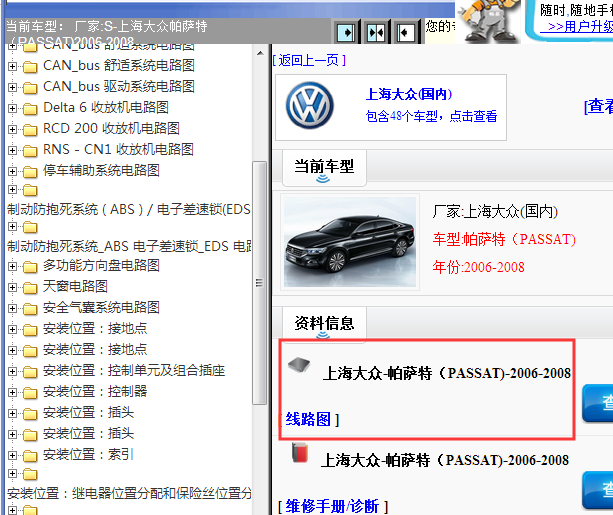This screenshot has width=613, height=515.
Task: Open 上海大众(国内) brand link
Action: pos(409,94)
